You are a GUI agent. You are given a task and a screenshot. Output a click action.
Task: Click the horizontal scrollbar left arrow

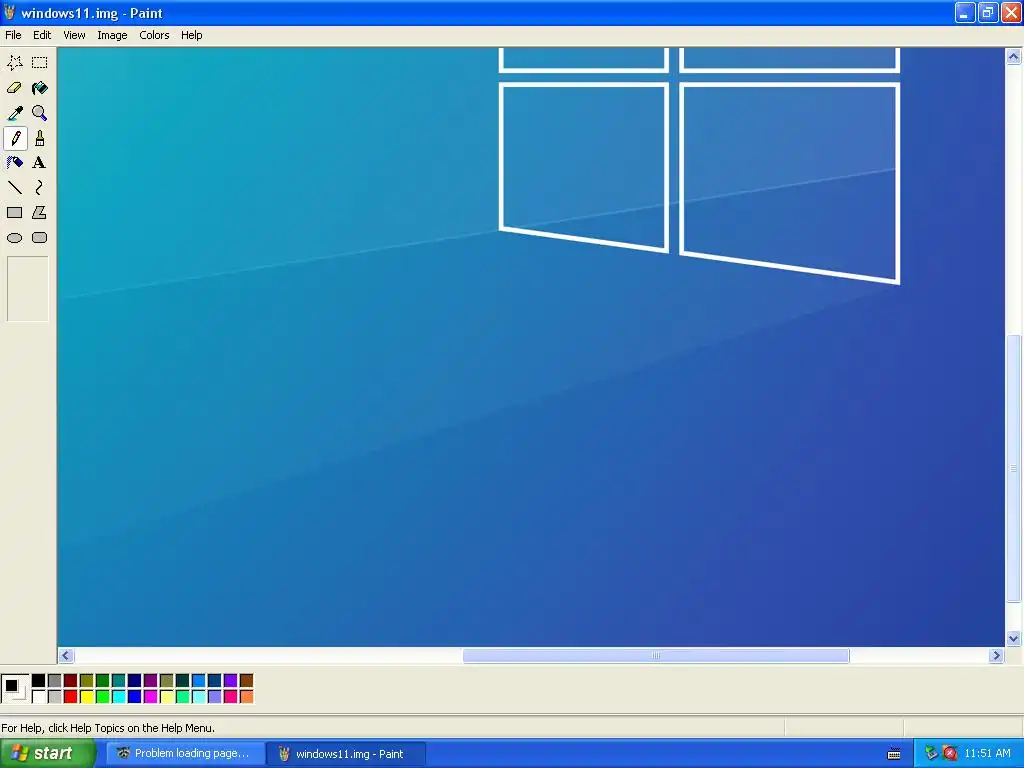point(66,656)
